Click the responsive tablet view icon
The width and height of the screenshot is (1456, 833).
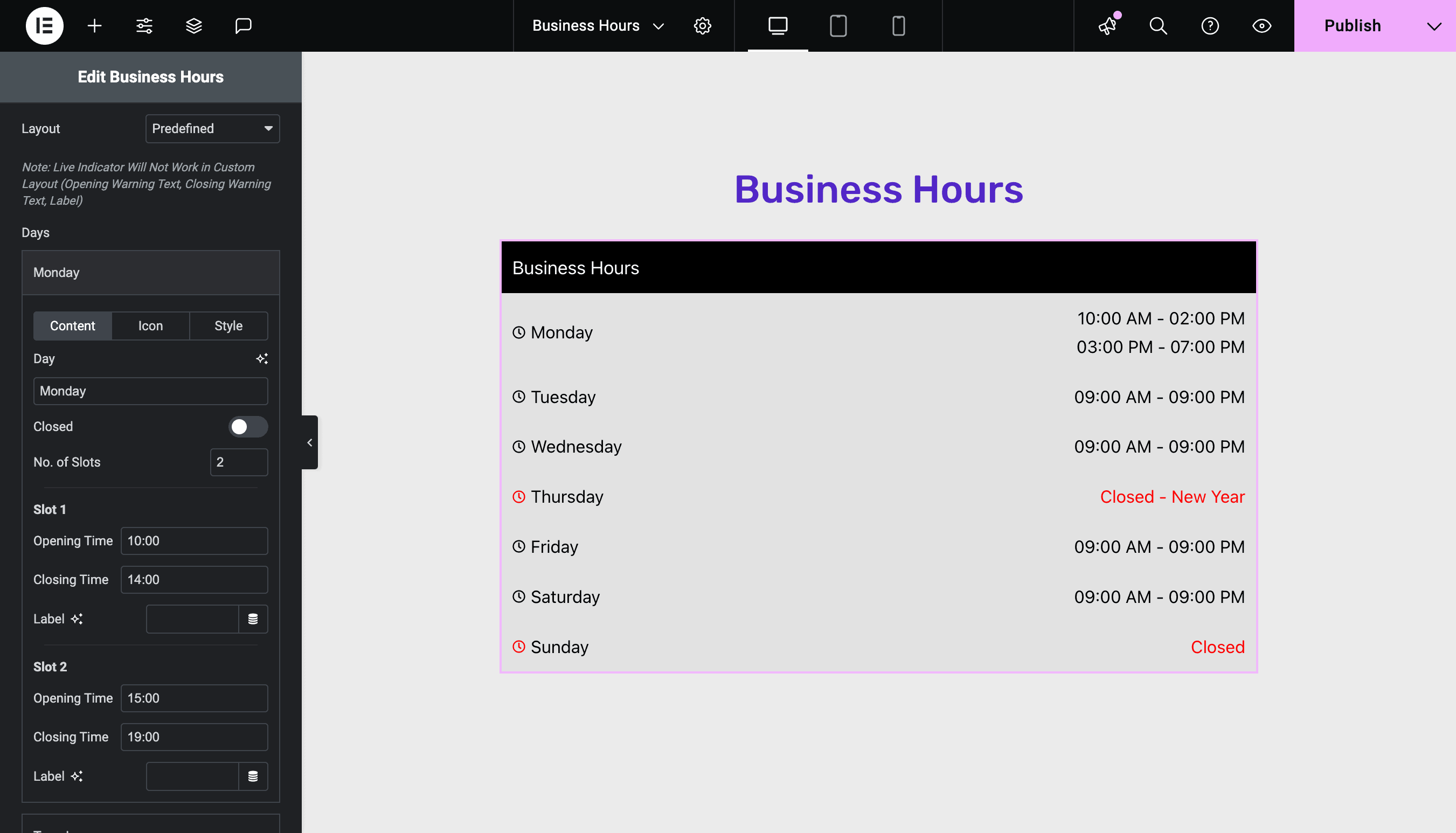(x=838, y=25)
